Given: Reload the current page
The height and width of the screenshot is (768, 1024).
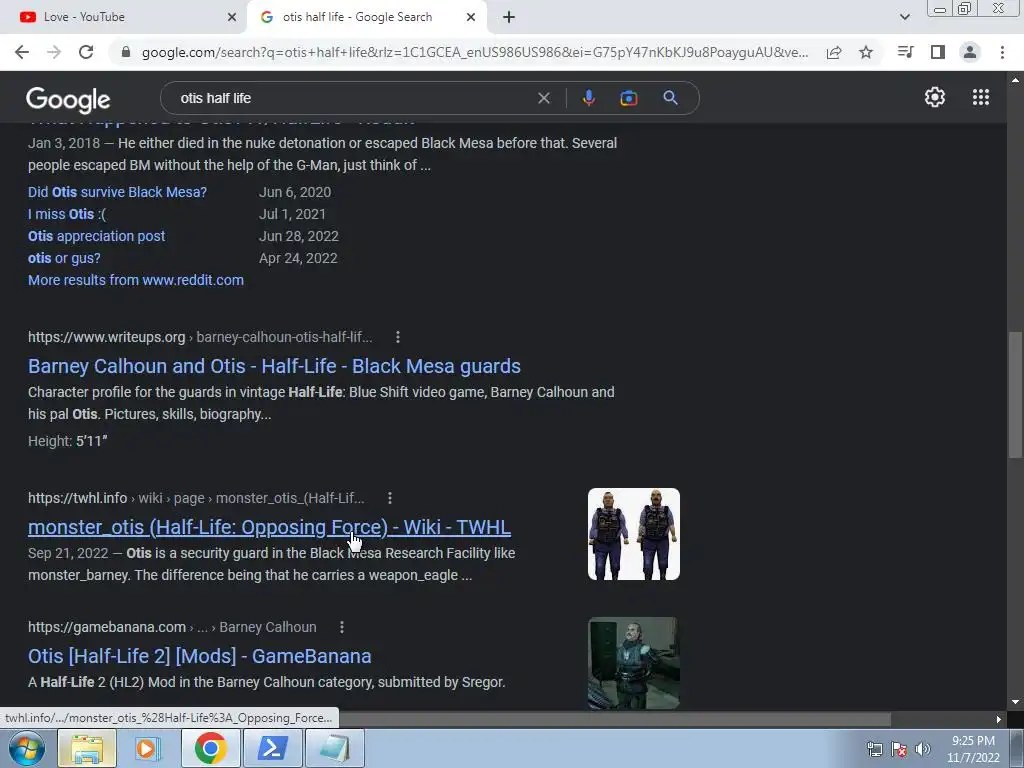Looking at the screenshot, I should pyautogui.click(x=86, y=52).
